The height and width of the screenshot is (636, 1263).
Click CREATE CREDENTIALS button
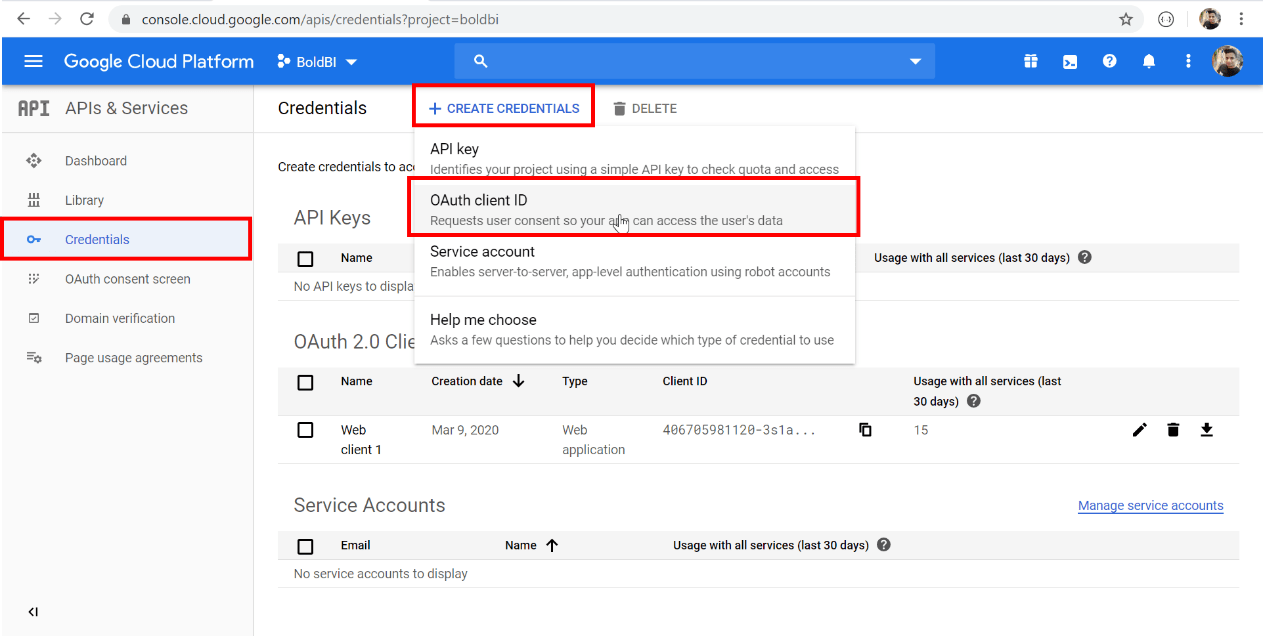coord(503,107)
